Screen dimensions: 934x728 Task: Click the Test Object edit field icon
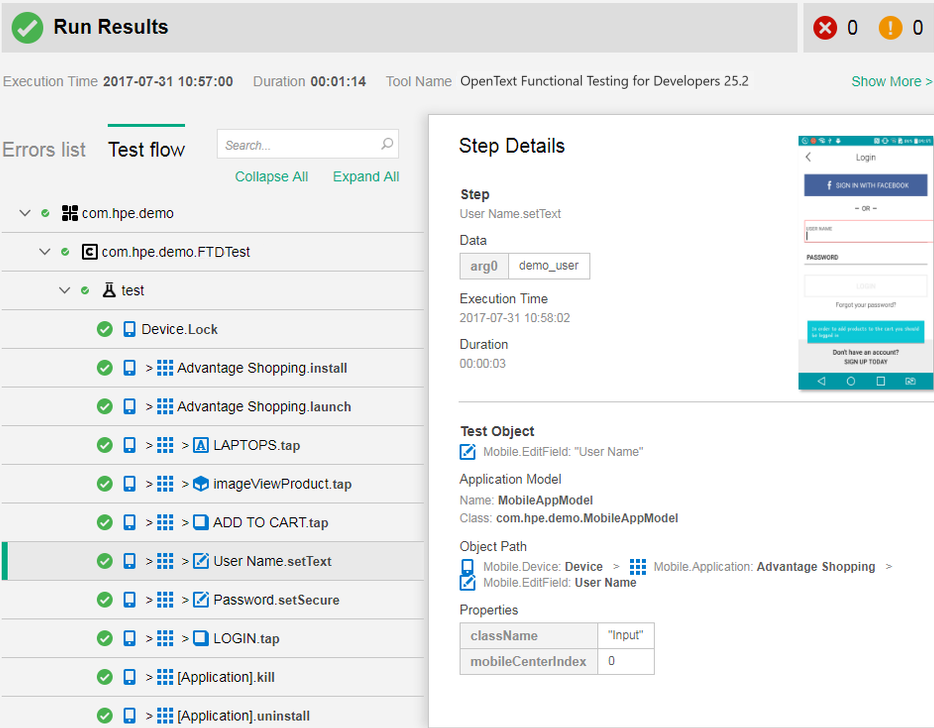point(468,452)
